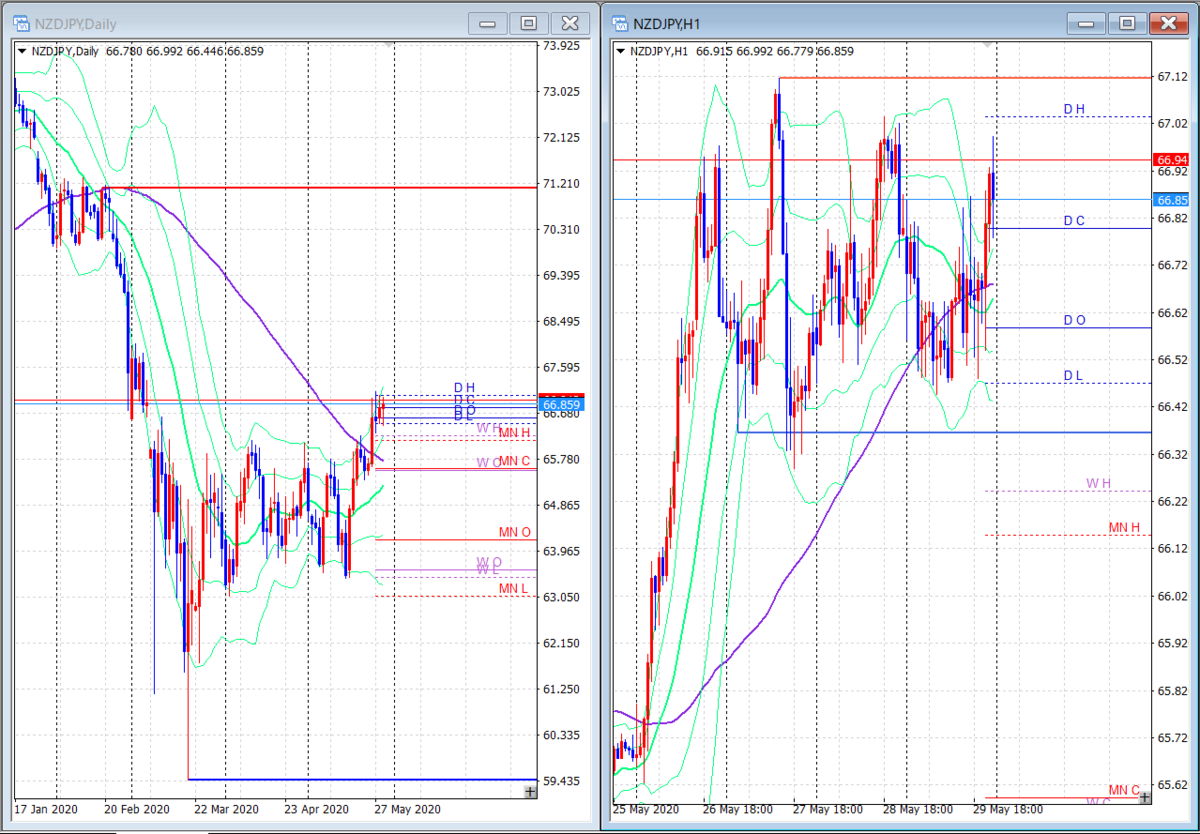Click the chart shift triangle in Daily window

(x=389, y=45)
